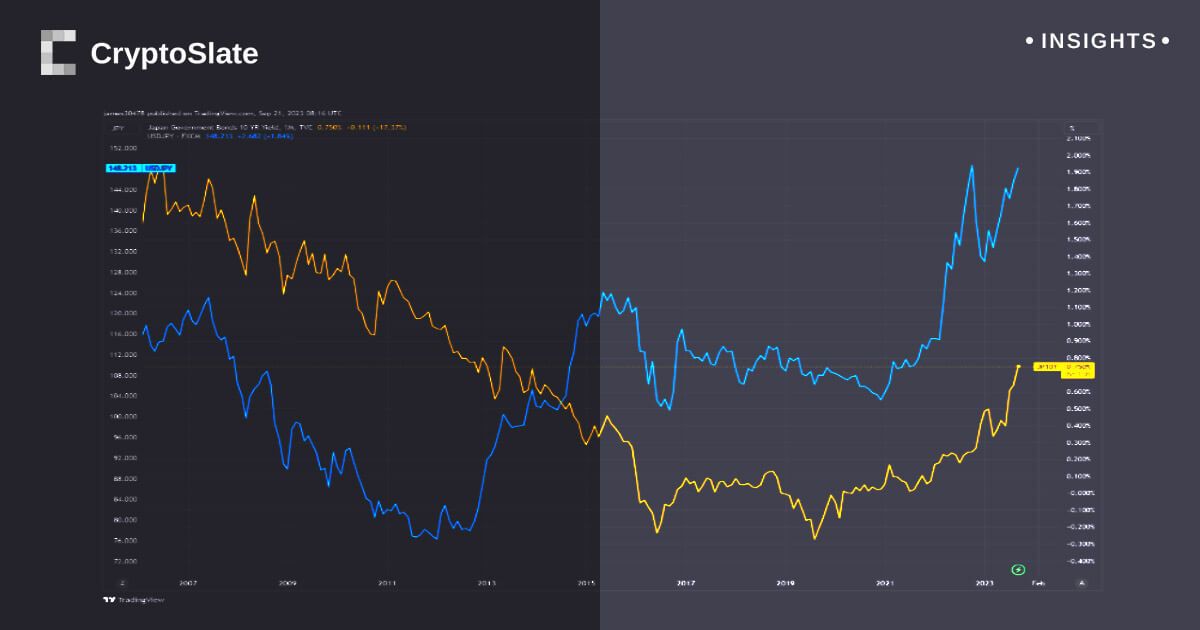Click the 2011 label on time axis
This screenshot has width=1200, height=630.
tap(387, 582)
